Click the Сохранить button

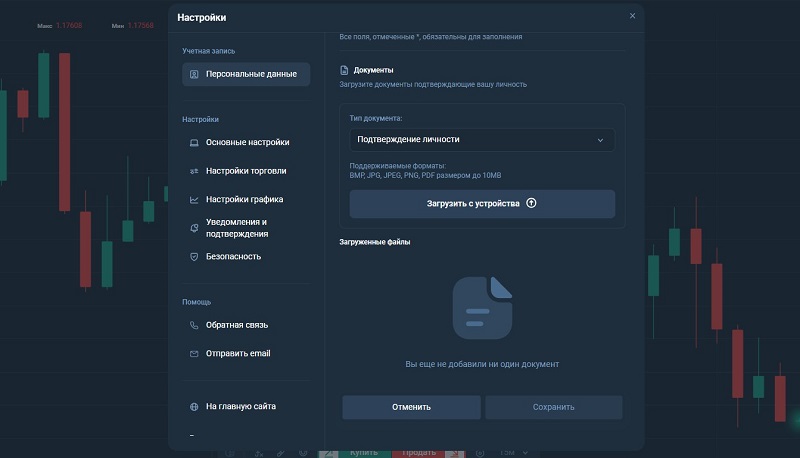tap(553, 407)
